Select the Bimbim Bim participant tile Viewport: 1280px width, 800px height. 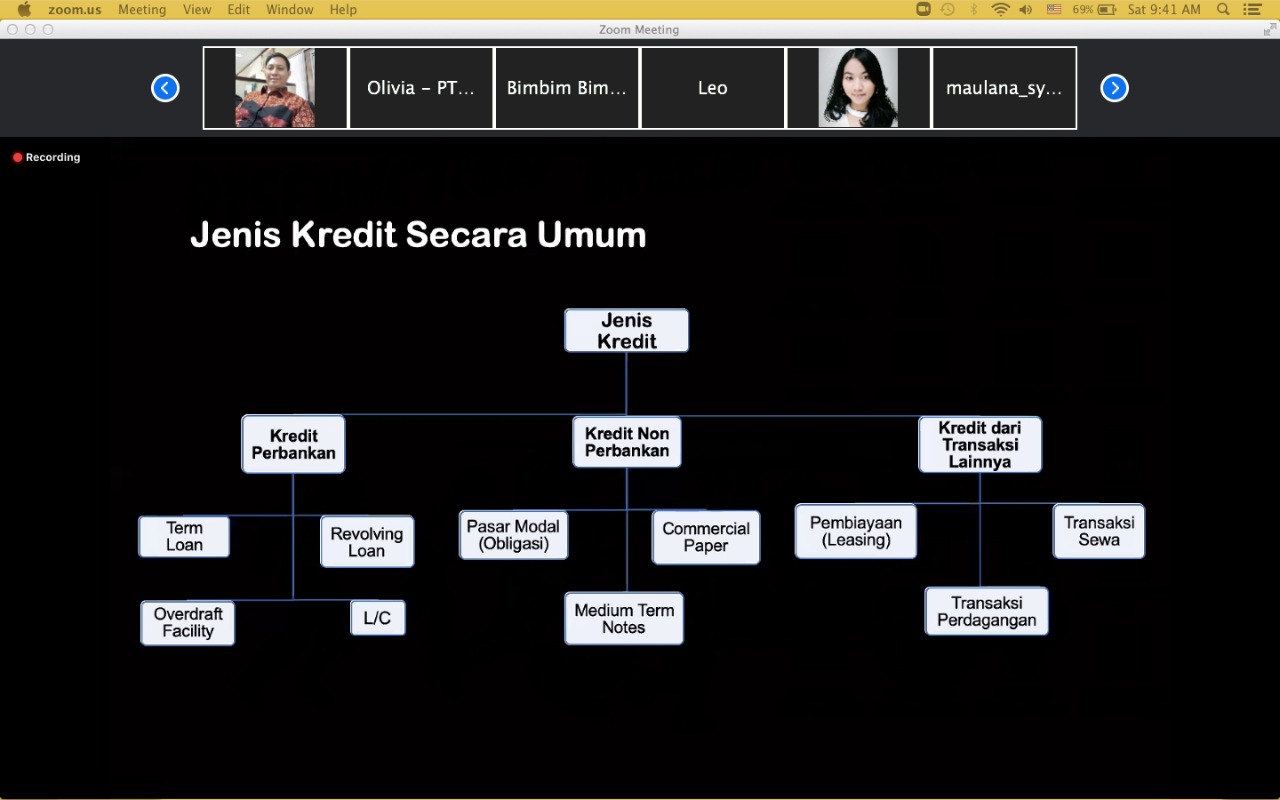567,88
